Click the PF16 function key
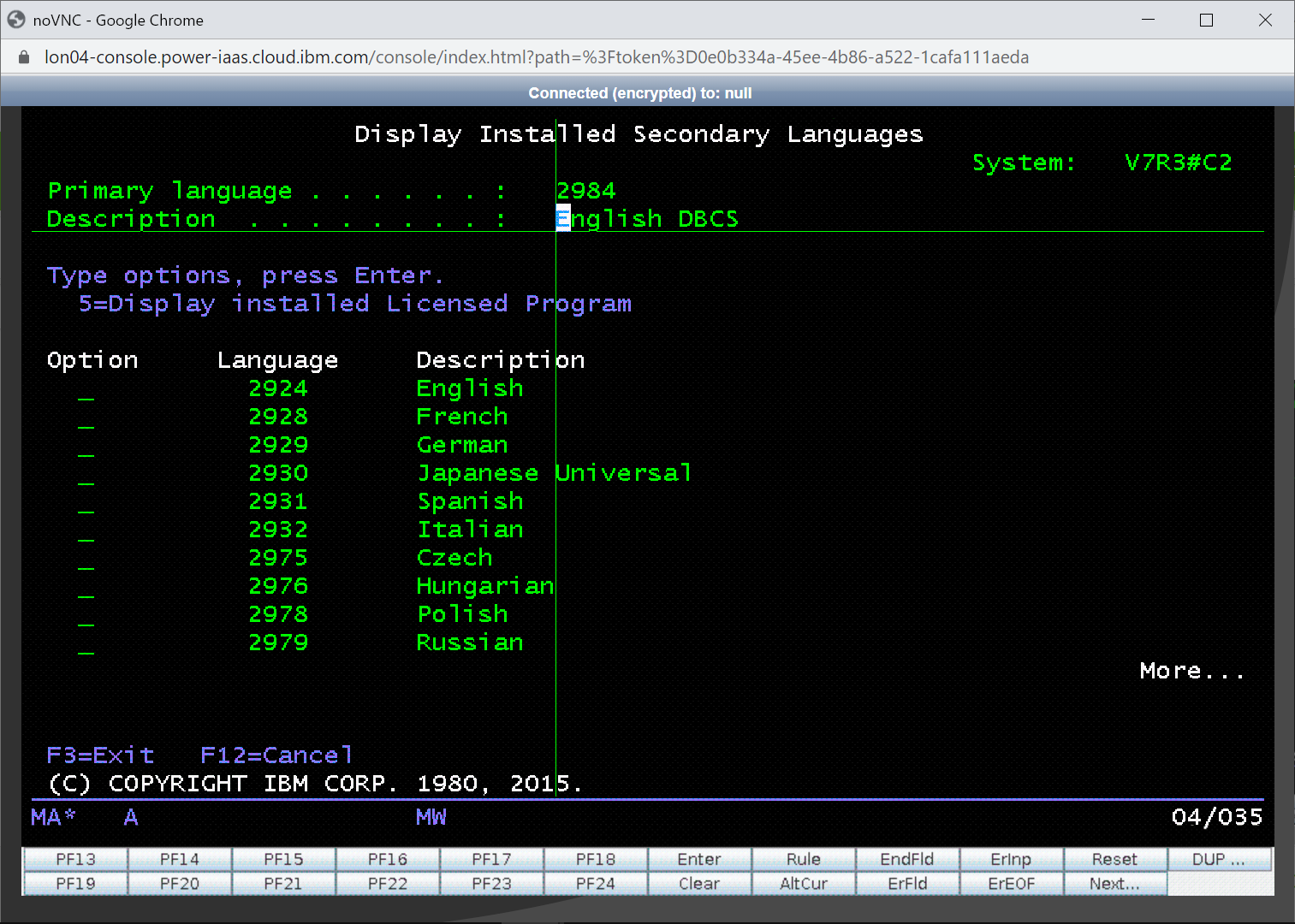 (388, 859)
